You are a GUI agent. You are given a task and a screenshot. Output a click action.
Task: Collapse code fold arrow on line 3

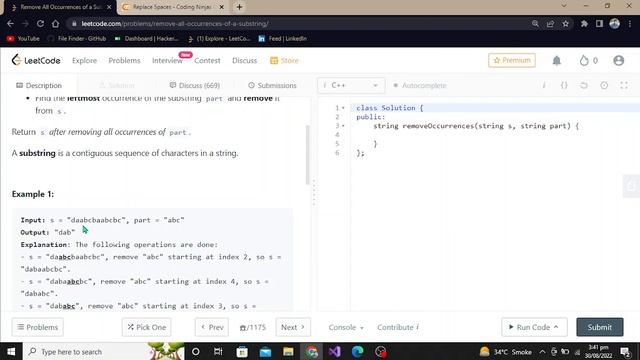pos(343,126)
